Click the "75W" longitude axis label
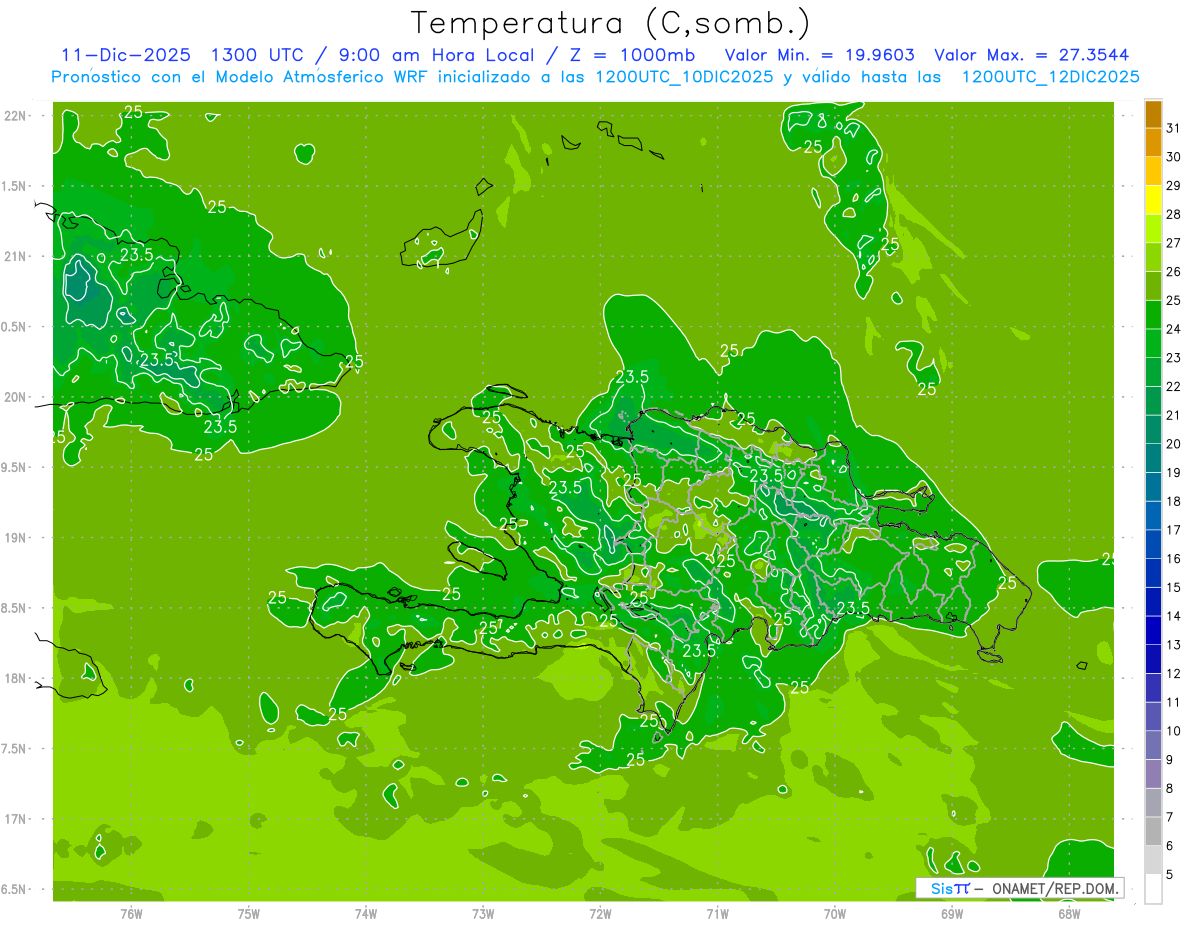 click(x=248, y=913)
